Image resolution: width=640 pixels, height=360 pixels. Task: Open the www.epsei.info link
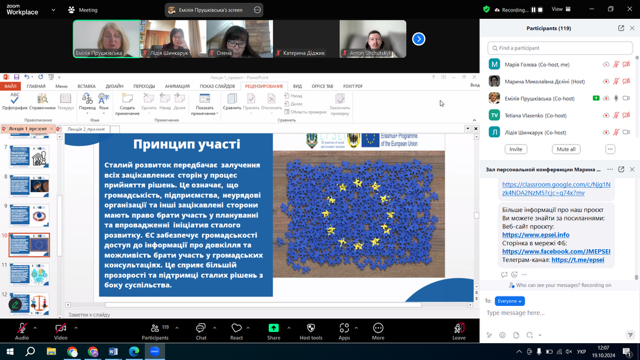click(x=536, y=235)
